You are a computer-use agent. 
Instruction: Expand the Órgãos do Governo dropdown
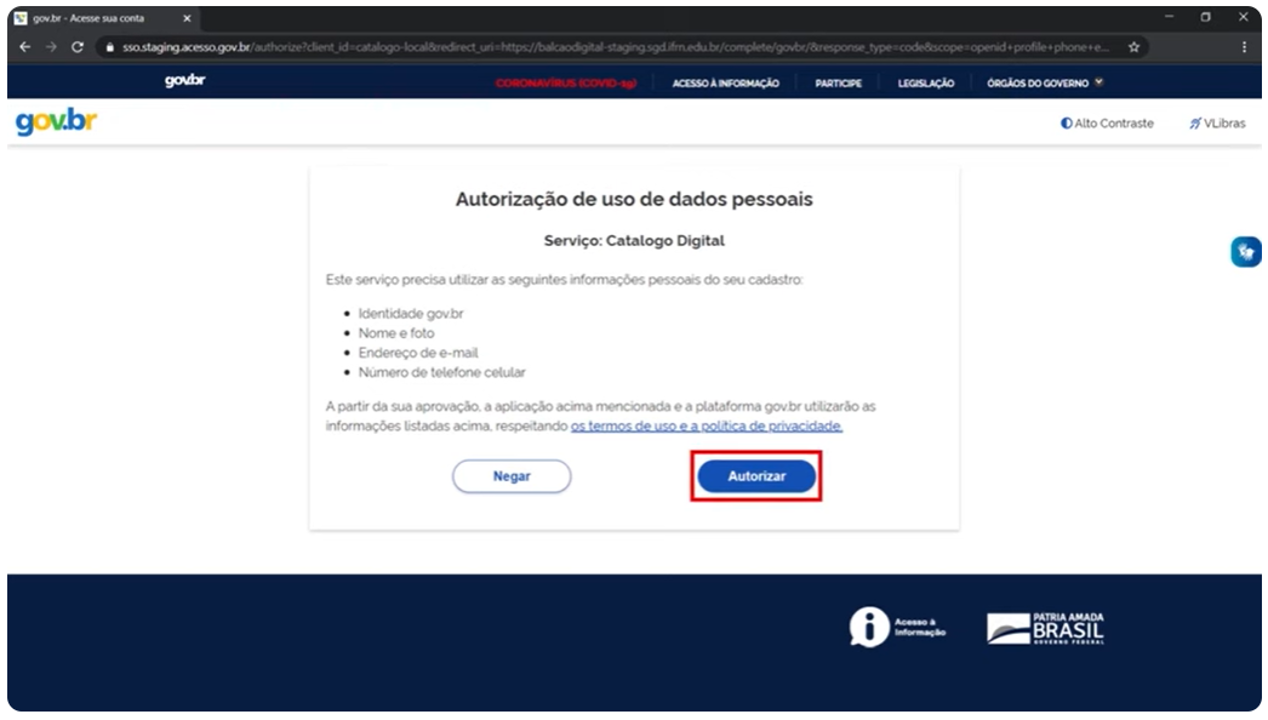tap(1044, 83)
